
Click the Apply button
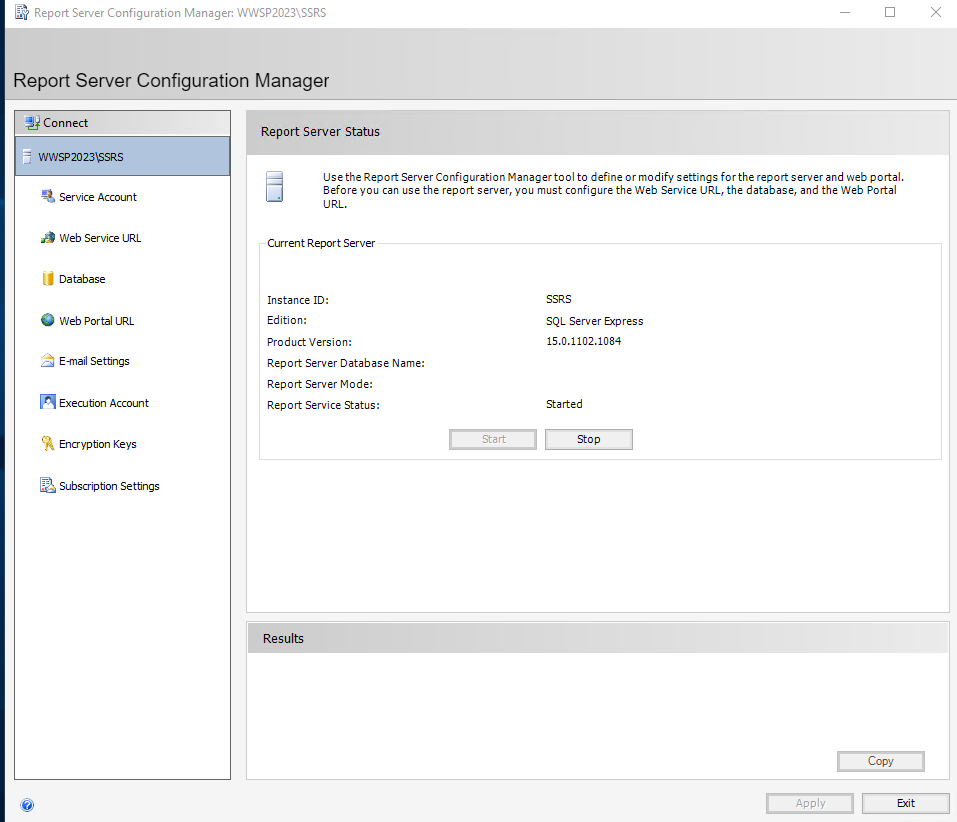pyautogui.click(x=810, y=803)
